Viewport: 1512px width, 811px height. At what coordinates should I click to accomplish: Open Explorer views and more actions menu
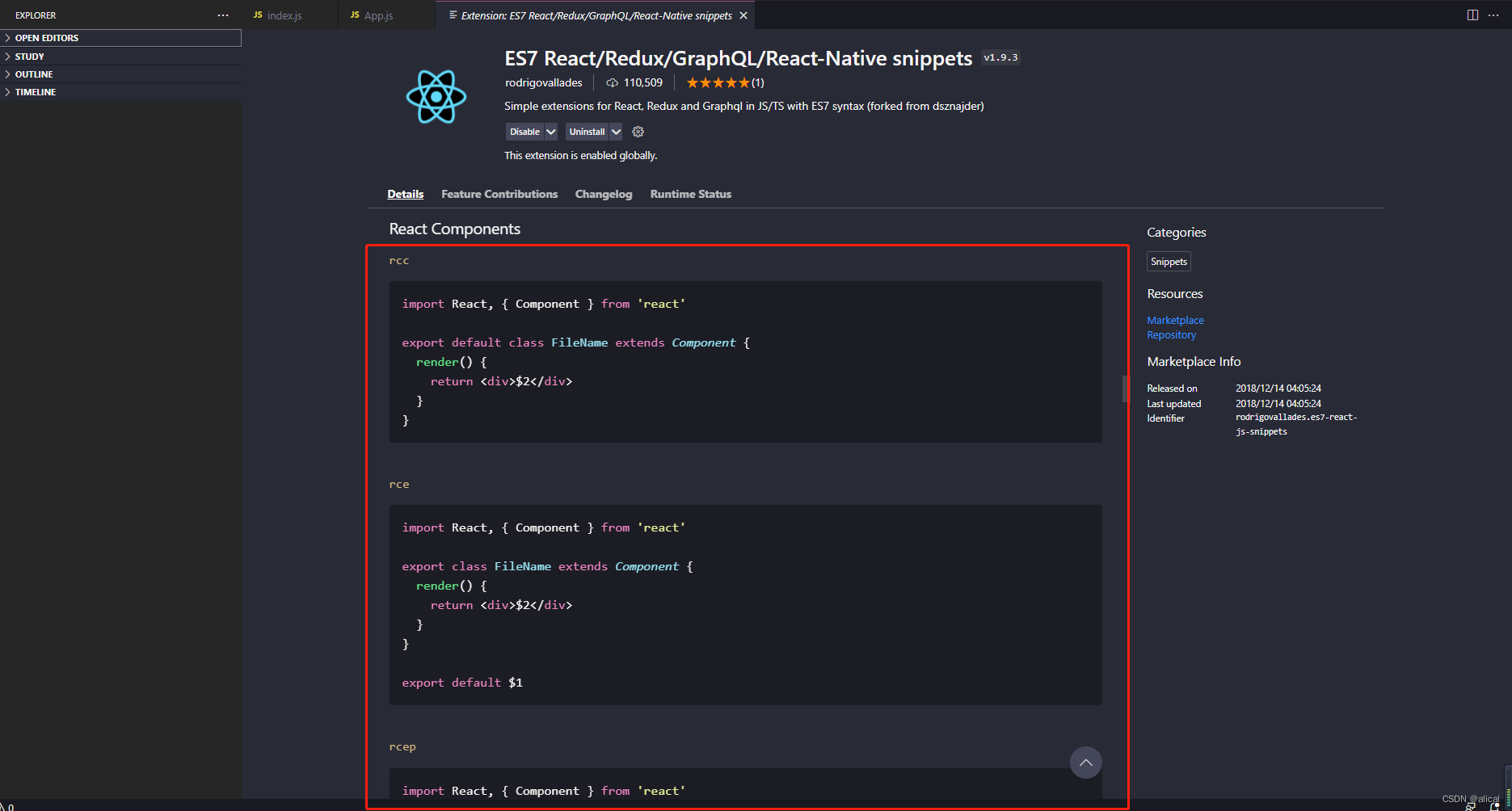tap(223, 15)
